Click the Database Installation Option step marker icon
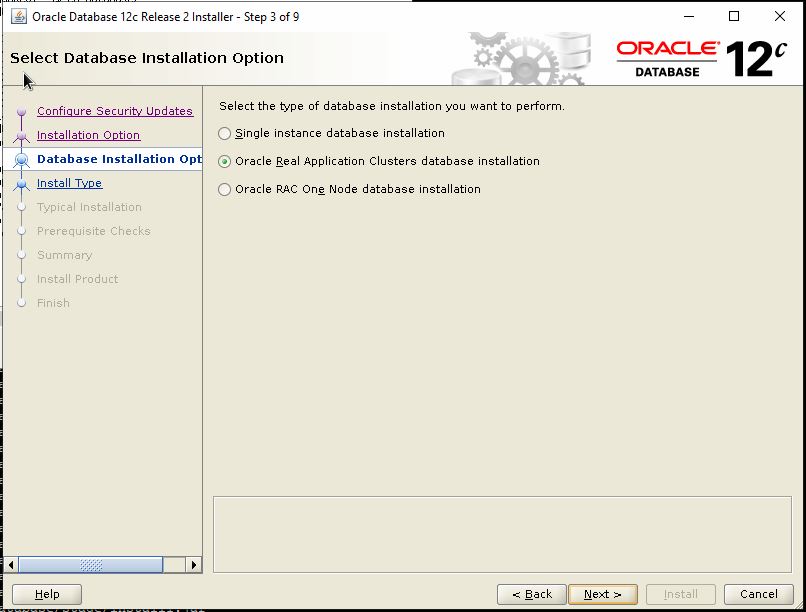The width and height of the screenshot is (806, 612). click(21, 160)
